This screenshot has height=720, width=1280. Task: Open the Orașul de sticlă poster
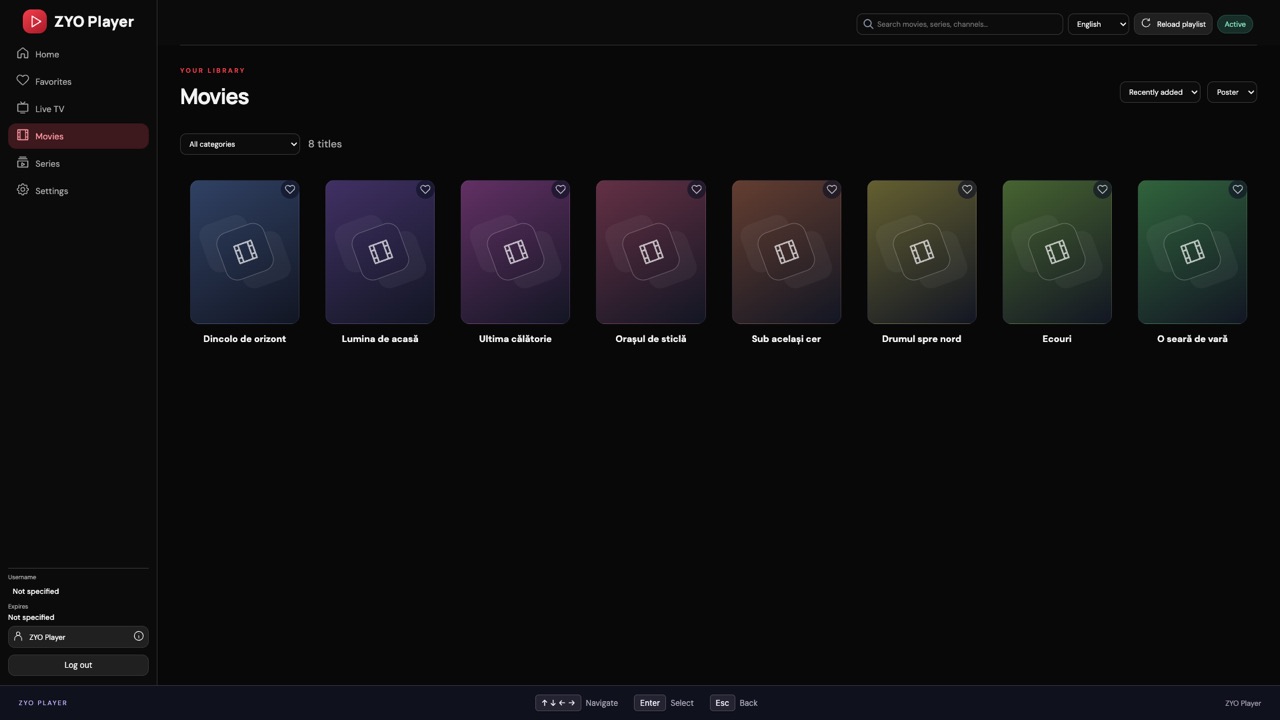[x=651, y=252]
